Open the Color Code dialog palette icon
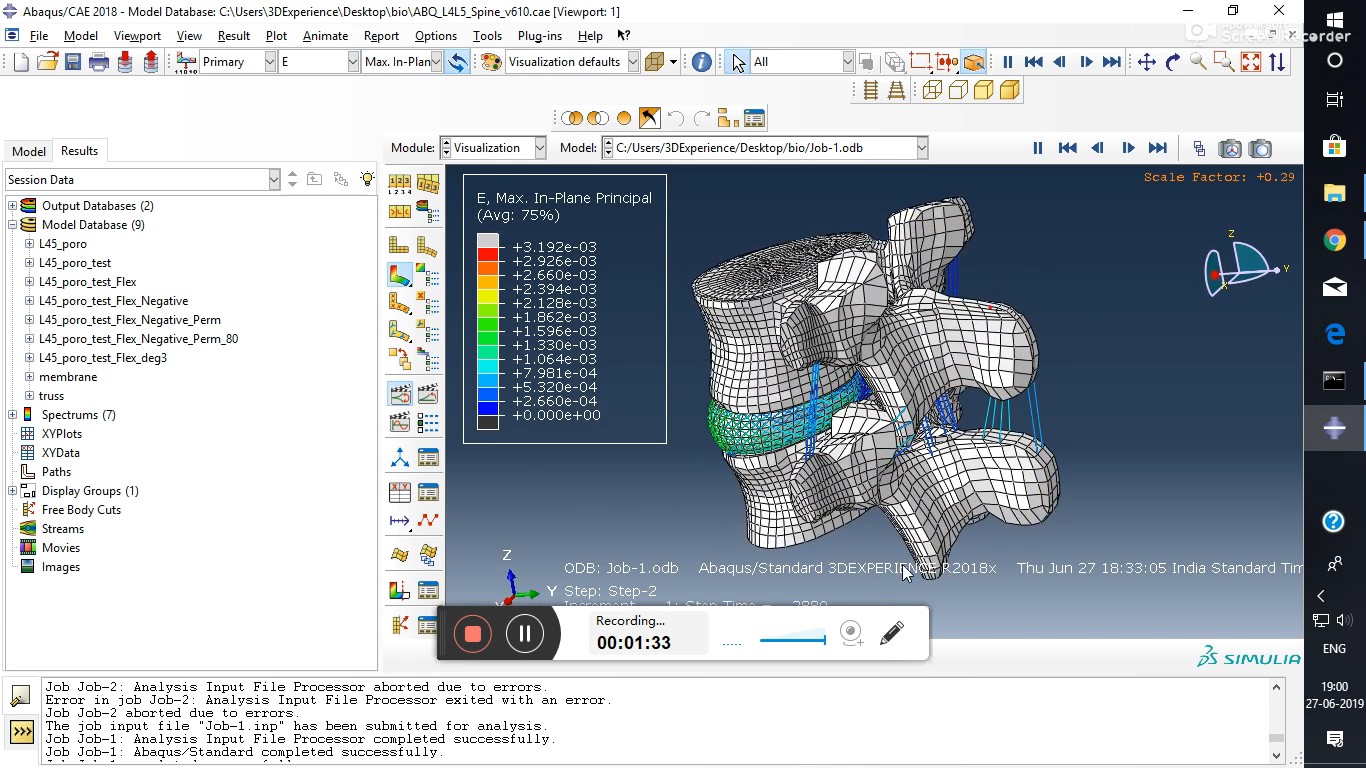The image size is (1366, 768). [x=491, y=62]
